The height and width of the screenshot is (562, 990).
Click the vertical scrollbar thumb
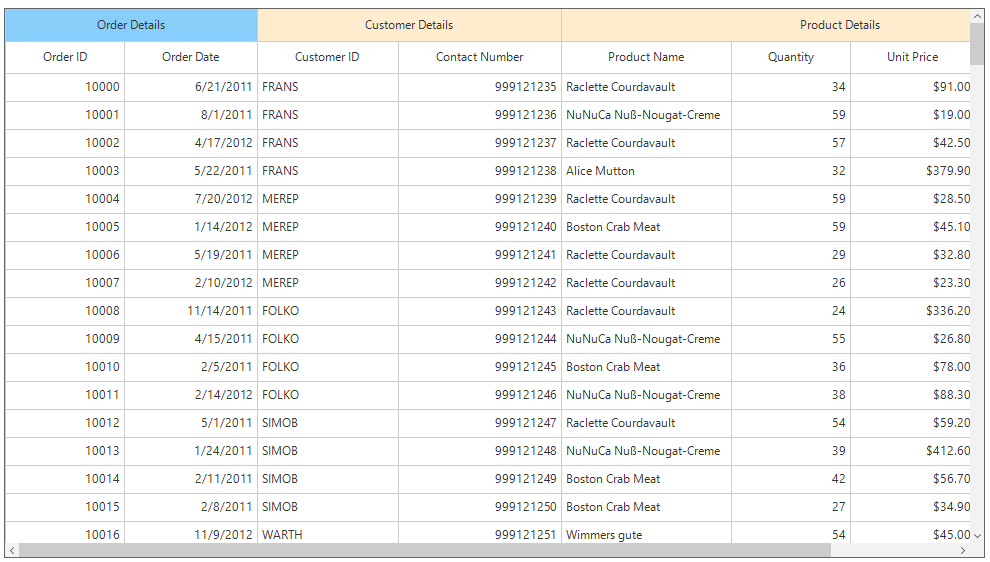pos(977,45)
